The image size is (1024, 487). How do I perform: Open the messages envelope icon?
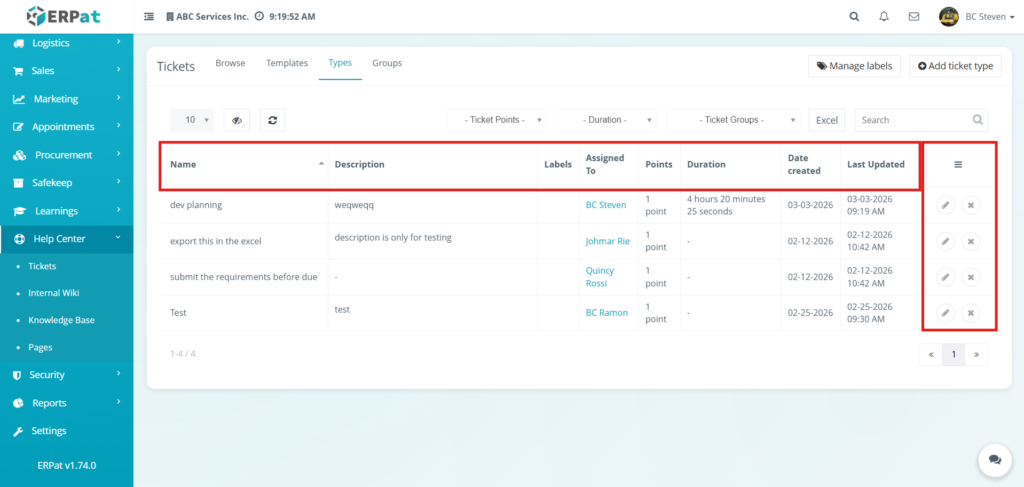[913, 17]
